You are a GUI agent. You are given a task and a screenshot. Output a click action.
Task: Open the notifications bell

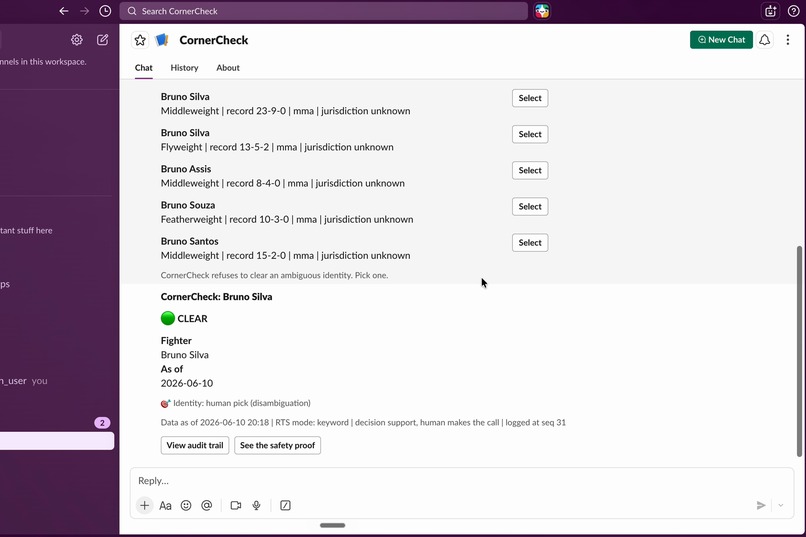pyautogui.click(x=764, y=40)
